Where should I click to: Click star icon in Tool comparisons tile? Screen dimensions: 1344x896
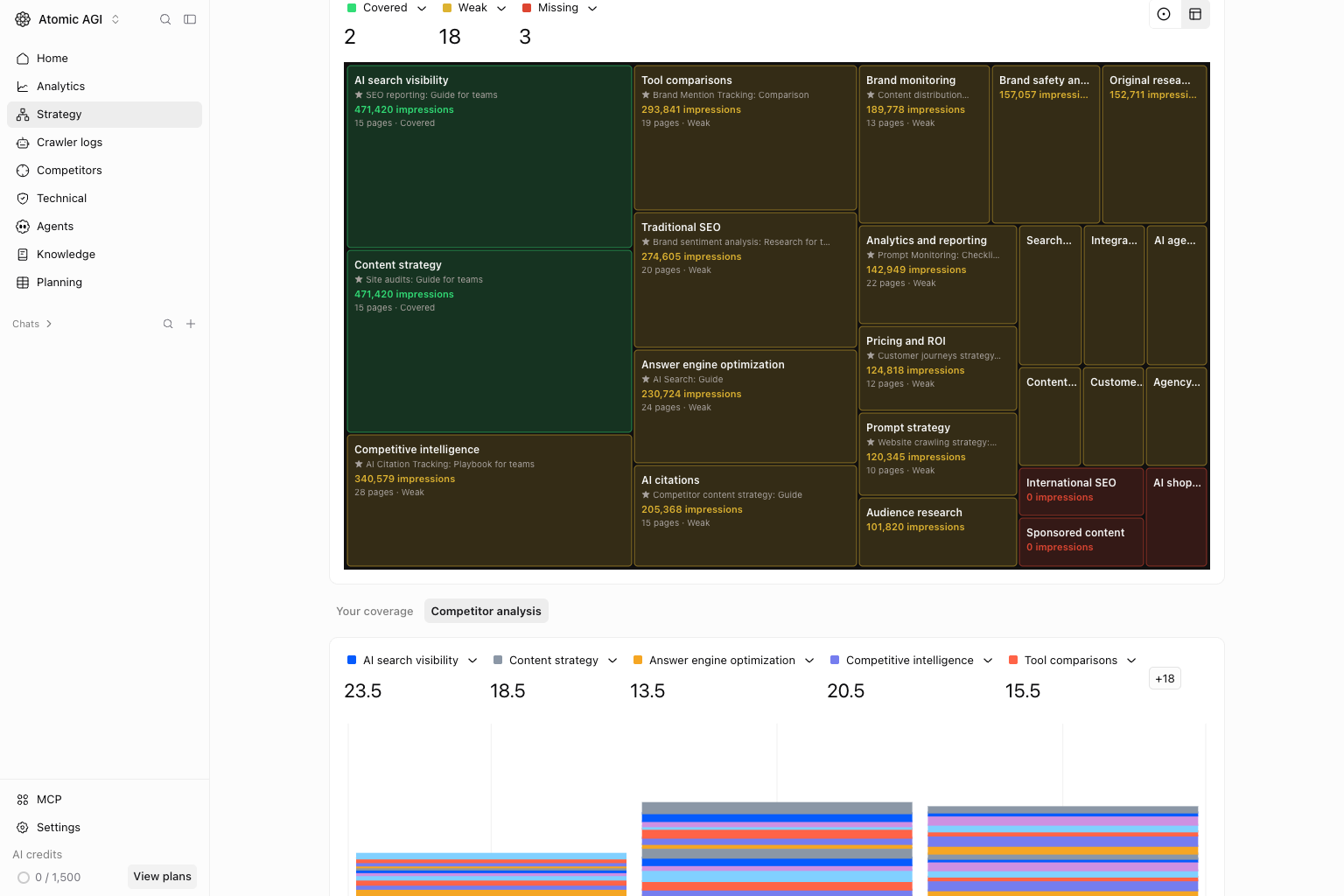[x=646, y=95]
